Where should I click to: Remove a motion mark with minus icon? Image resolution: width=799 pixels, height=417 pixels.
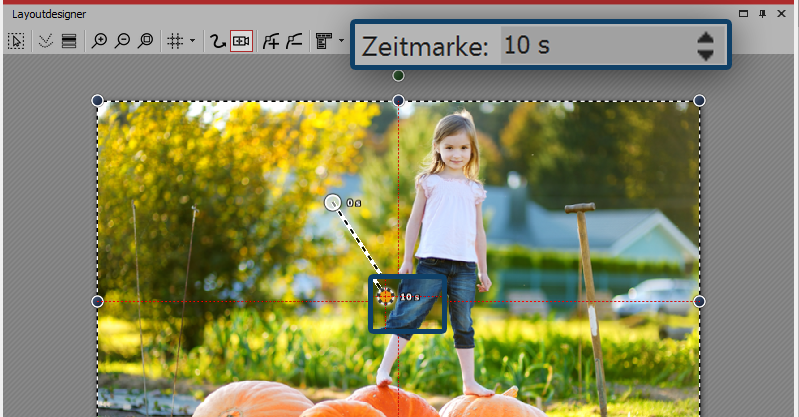point(295,41)
